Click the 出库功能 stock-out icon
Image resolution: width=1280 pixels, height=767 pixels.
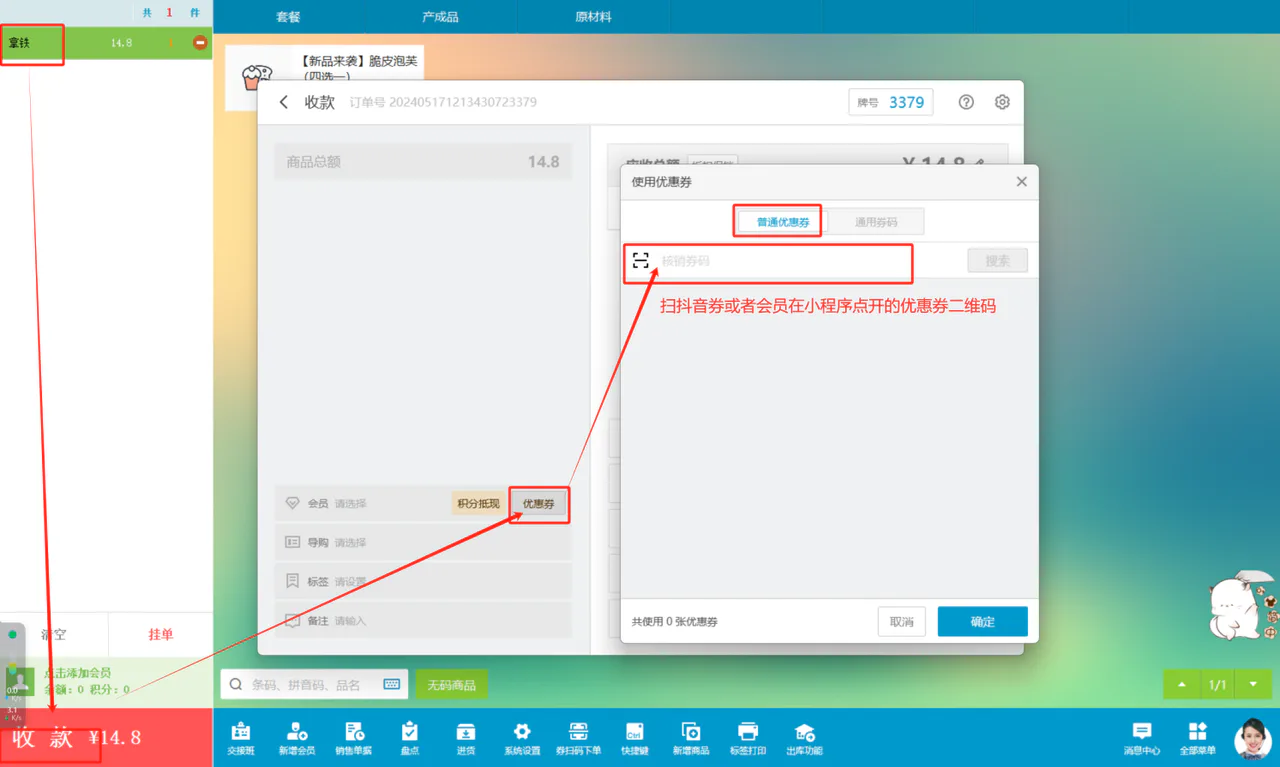[804, 738]
